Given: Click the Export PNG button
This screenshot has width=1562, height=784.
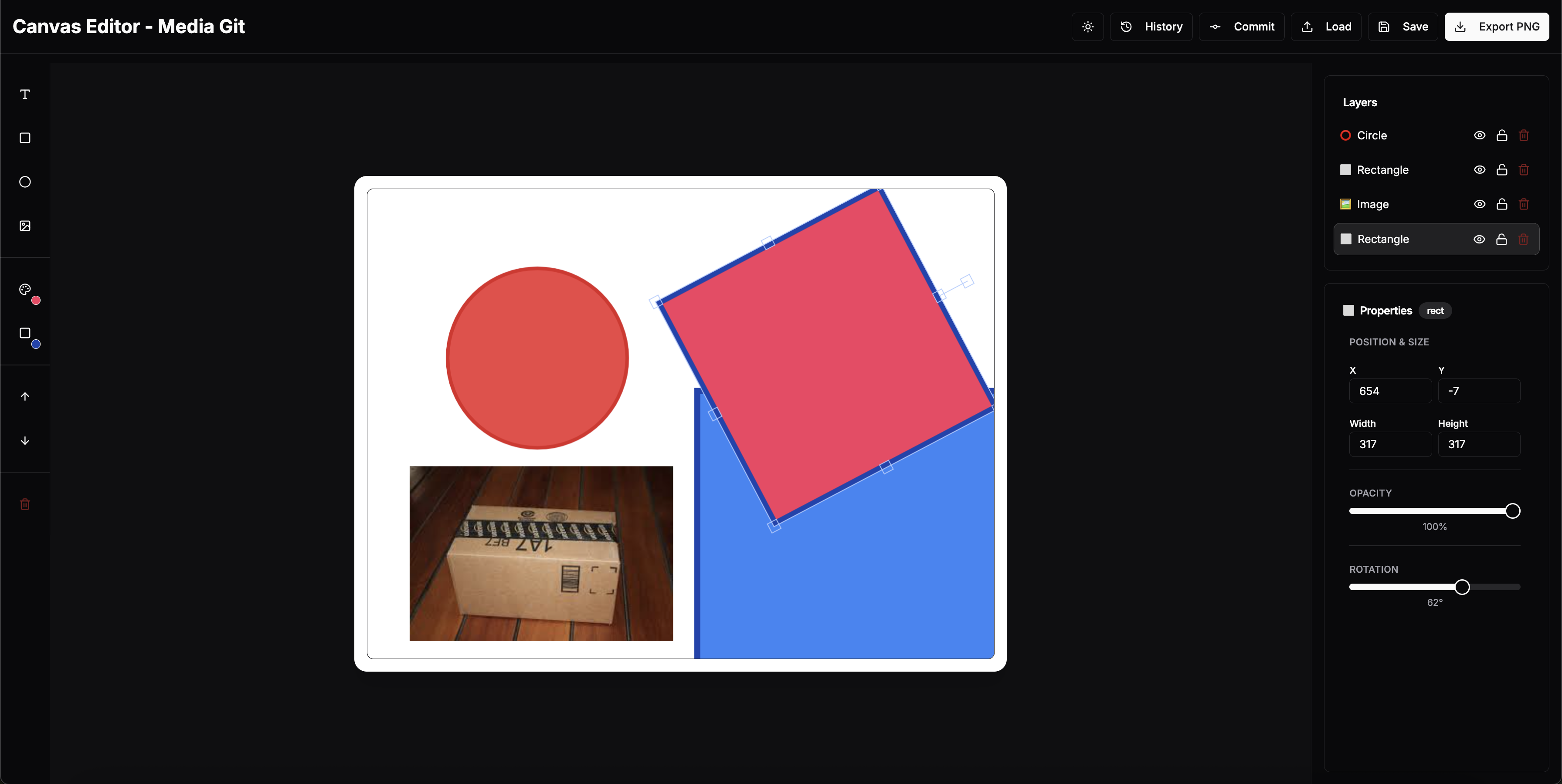Looking at the screenshot, I should pos(1497,27).
